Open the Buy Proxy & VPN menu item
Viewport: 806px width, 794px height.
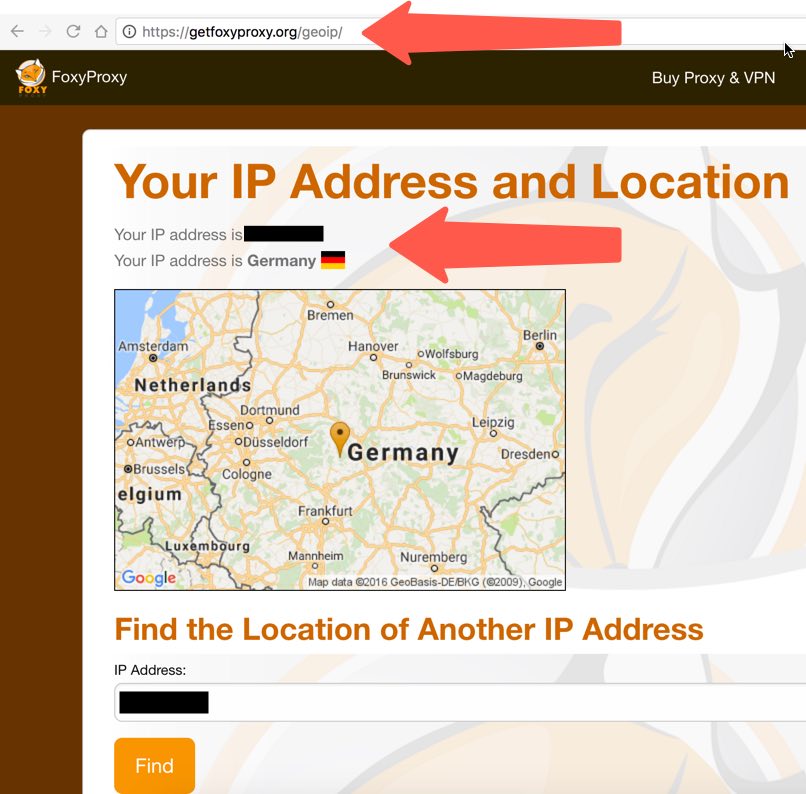pyautogui.click(x=713, y=78)
